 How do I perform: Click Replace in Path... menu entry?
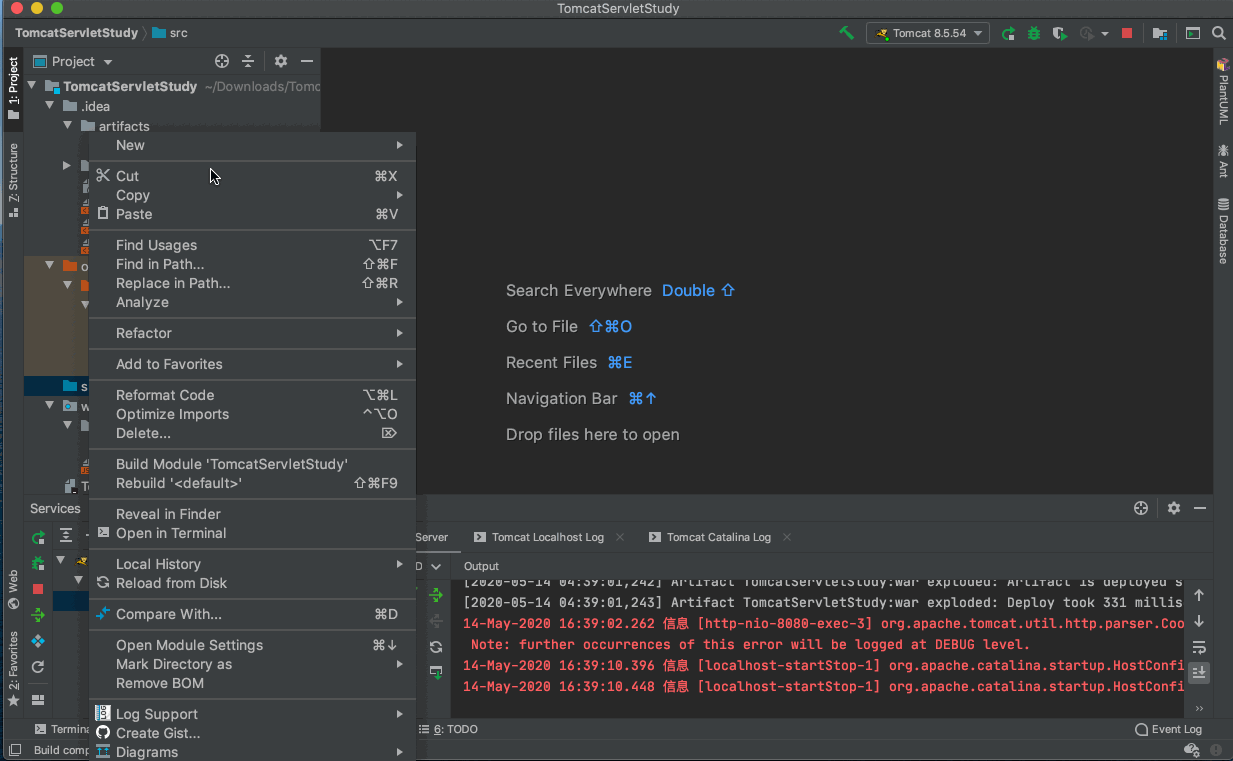click(252, 283)
